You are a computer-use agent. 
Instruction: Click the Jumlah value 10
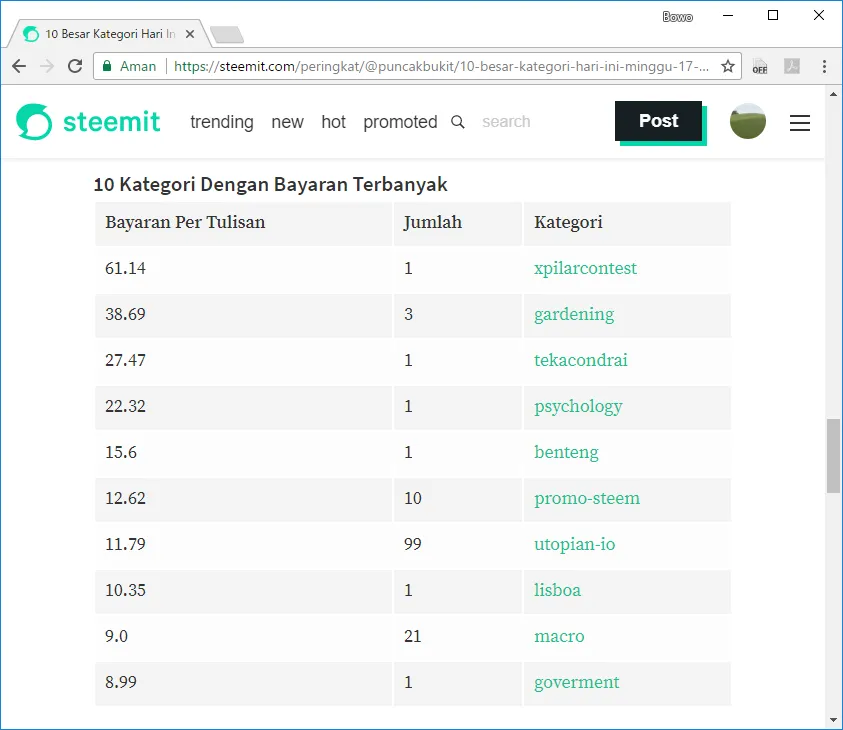[413, 498]
